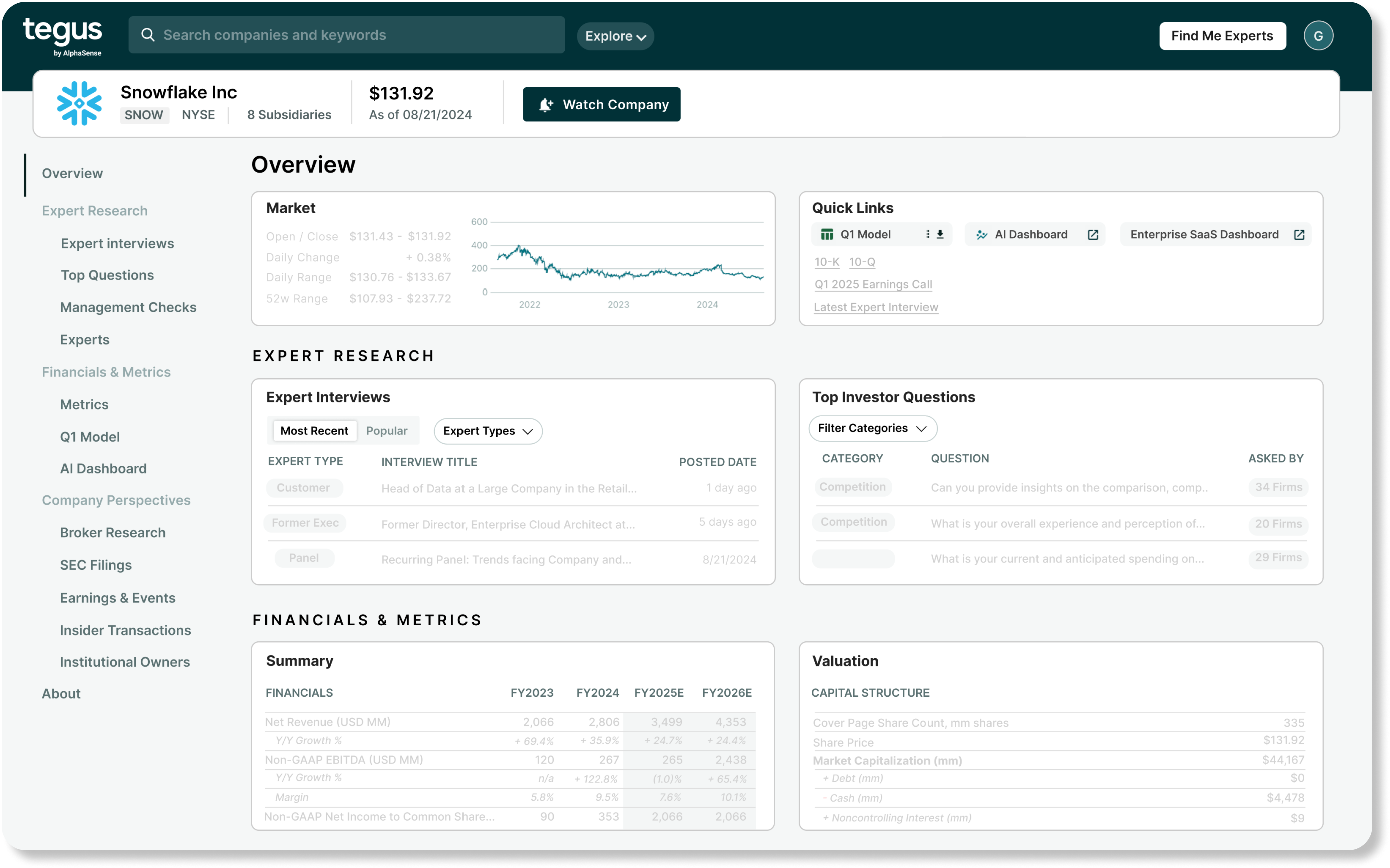Image resolution: width=1390 pixels, height=868 pixels.
Task: Click the Former Exec expert type tag
Action: click(x=305, y=522)
